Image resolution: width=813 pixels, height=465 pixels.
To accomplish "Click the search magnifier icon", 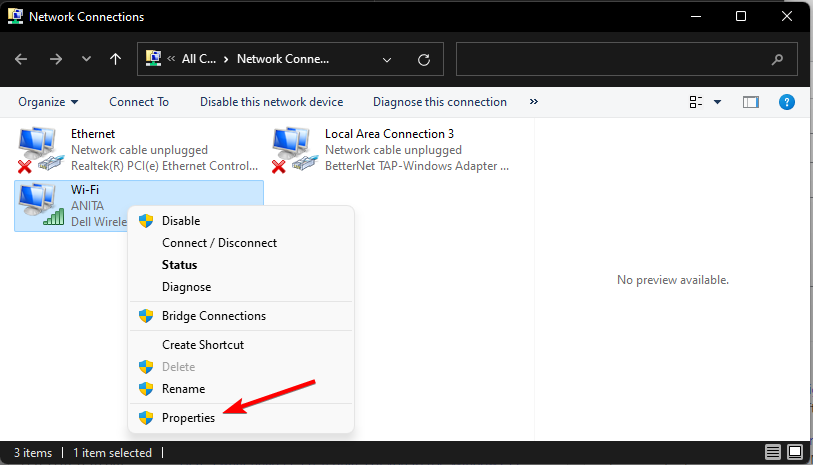I will (777, 59).
